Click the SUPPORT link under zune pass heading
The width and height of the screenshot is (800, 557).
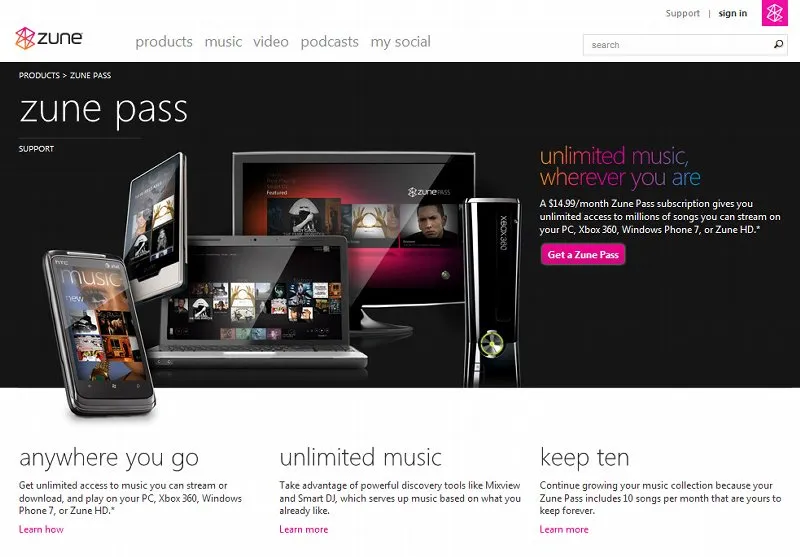tap(36, 149)
